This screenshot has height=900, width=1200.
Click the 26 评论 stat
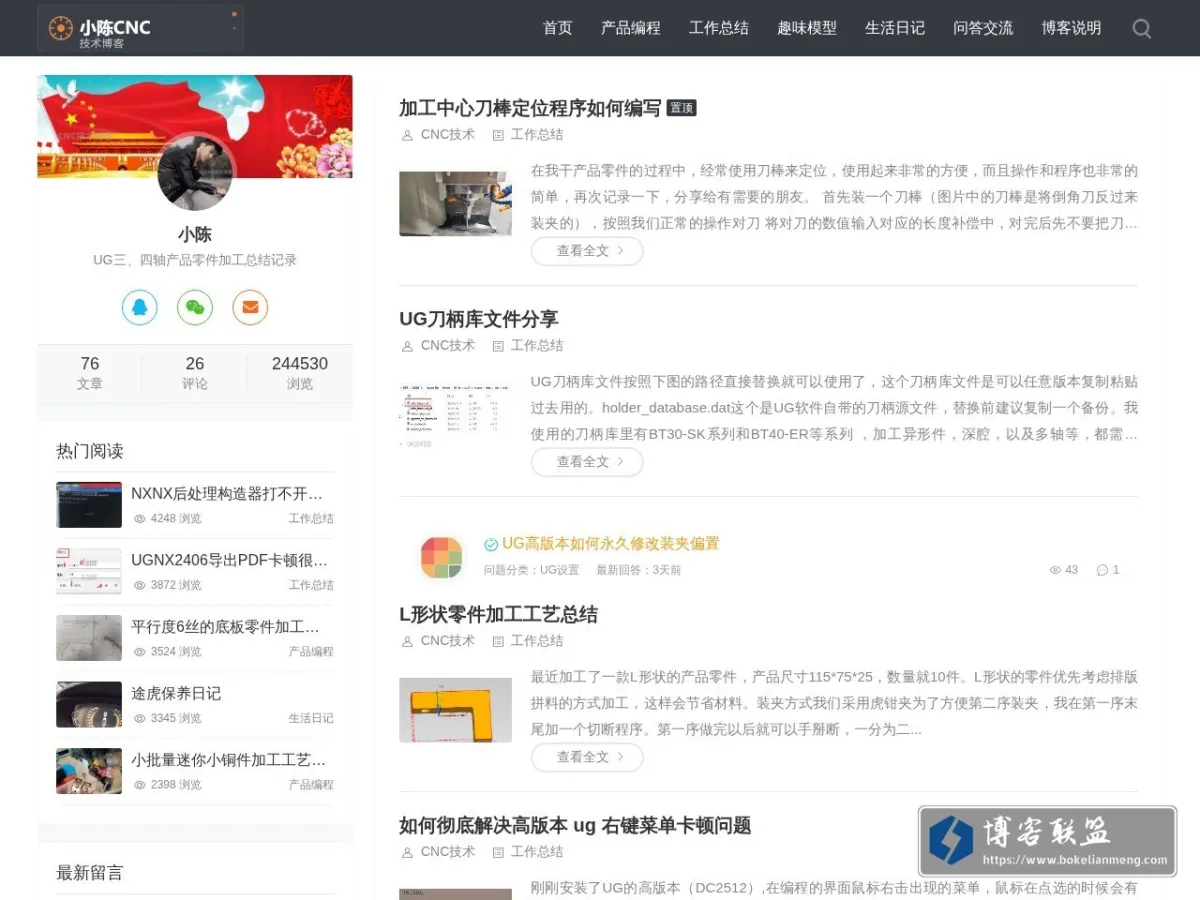195,373
